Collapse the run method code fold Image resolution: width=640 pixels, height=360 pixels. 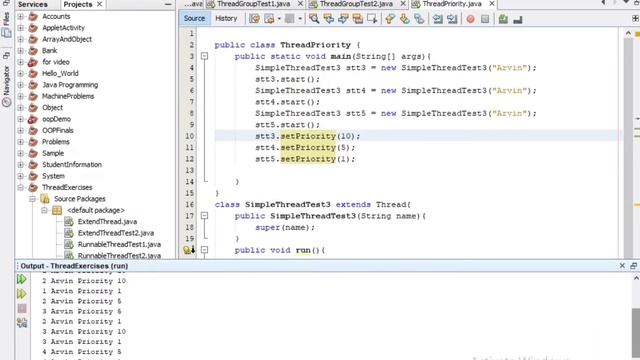click(x=204, y=250)
